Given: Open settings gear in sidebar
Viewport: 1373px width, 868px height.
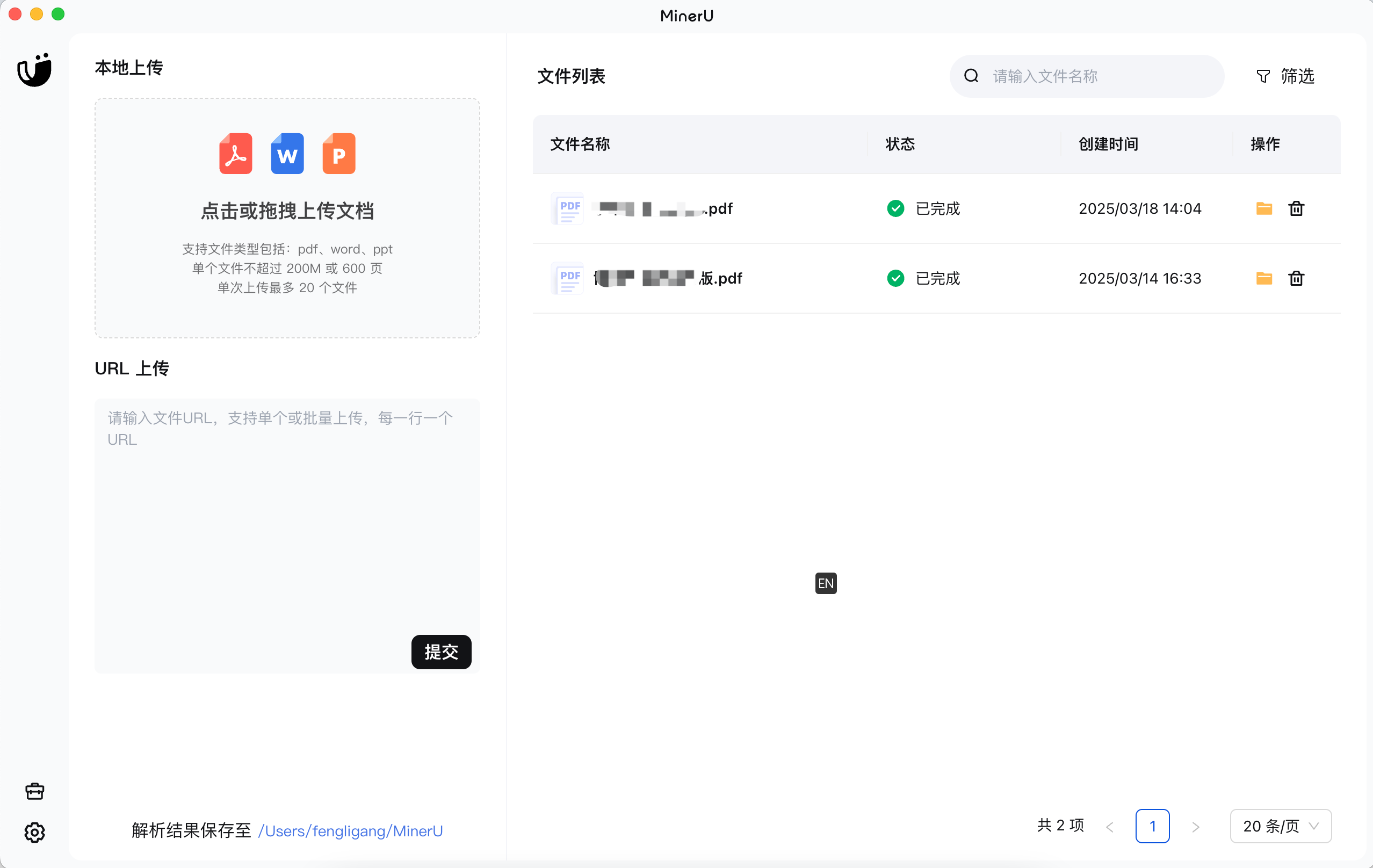Looking at the screenshot, I should click(34, 832).
